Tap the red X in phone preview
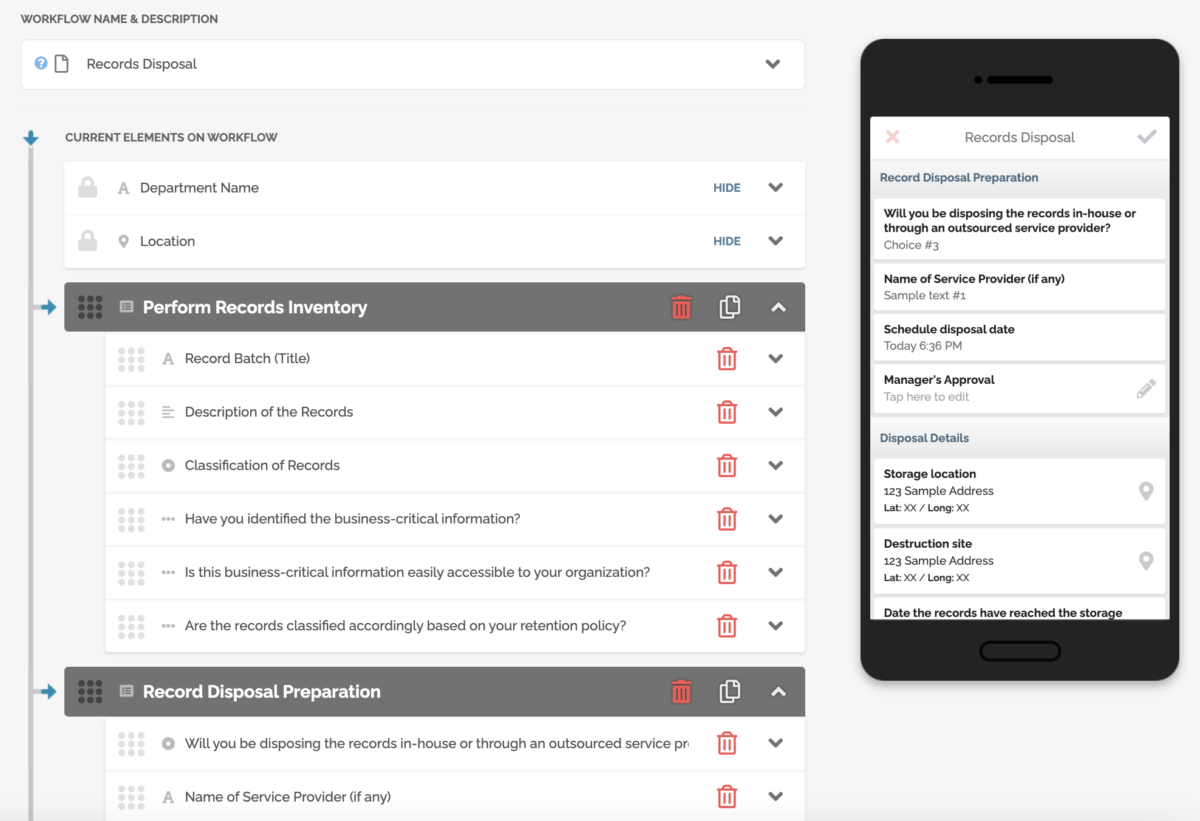This screenshot has width=1200, height=821. pyautogui.click(x=893, y=137)
